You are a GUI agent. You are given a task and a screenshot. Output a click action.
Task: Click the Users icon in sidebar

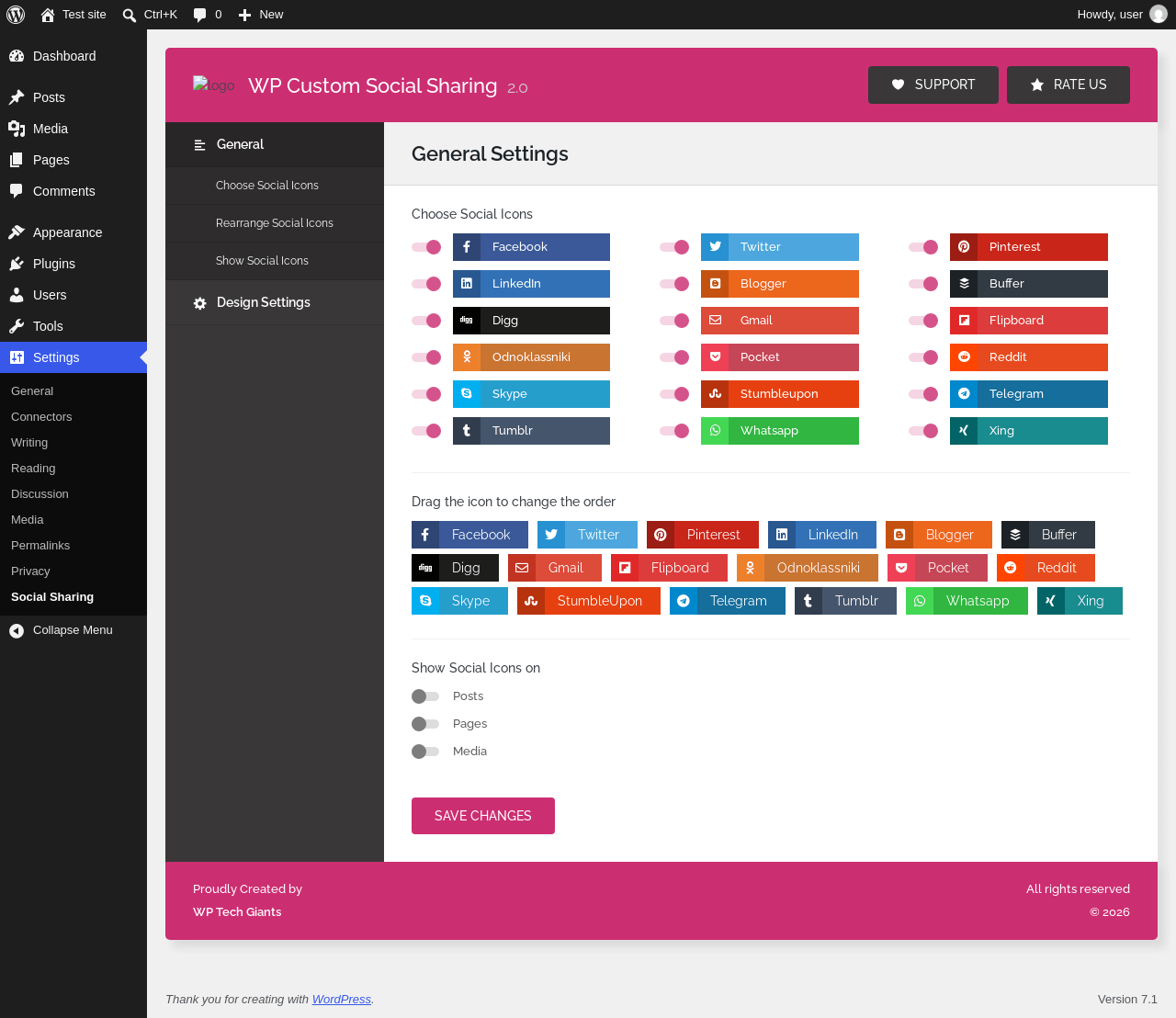pos(17,295)
